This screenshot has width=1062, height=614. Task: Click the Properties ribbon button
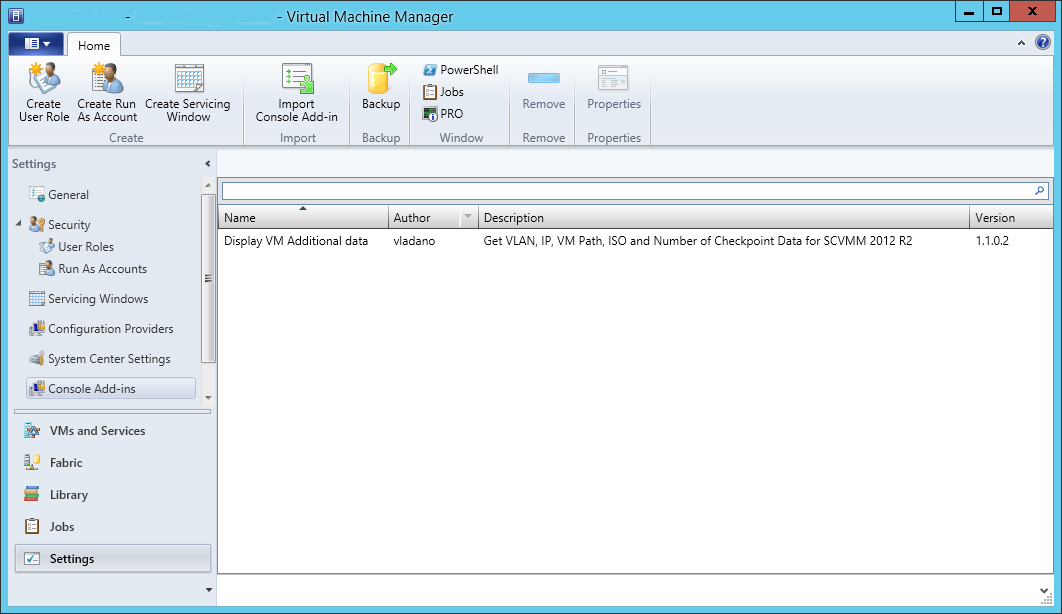pyautogui.click(x=614, y=87)
